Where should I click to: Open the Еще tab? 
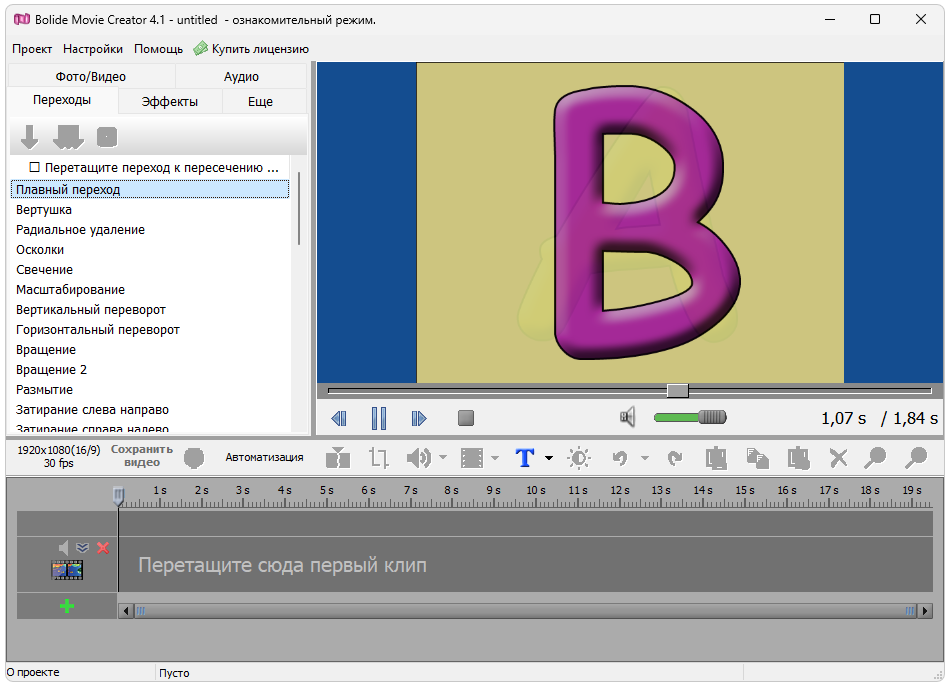coord(260,102)
